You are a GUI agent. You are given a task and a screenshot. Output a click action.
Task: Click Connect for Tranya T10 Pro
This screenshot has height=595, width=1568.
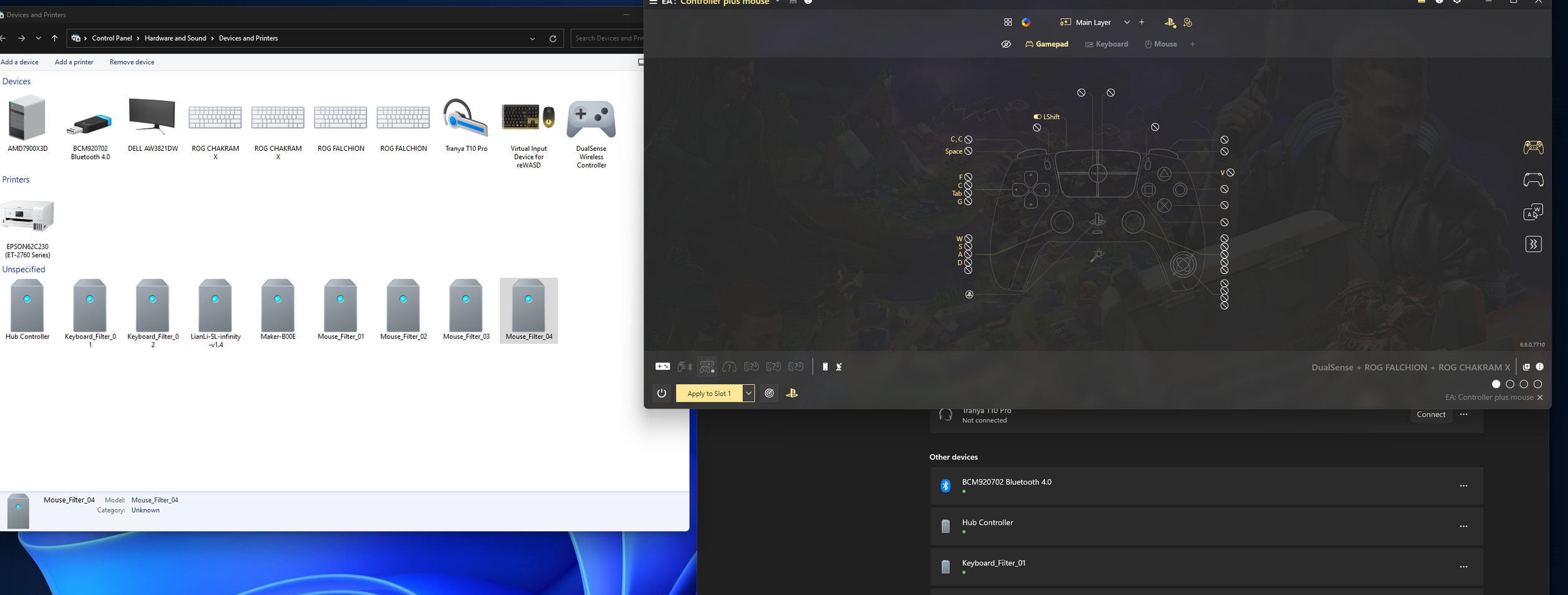1430,415
